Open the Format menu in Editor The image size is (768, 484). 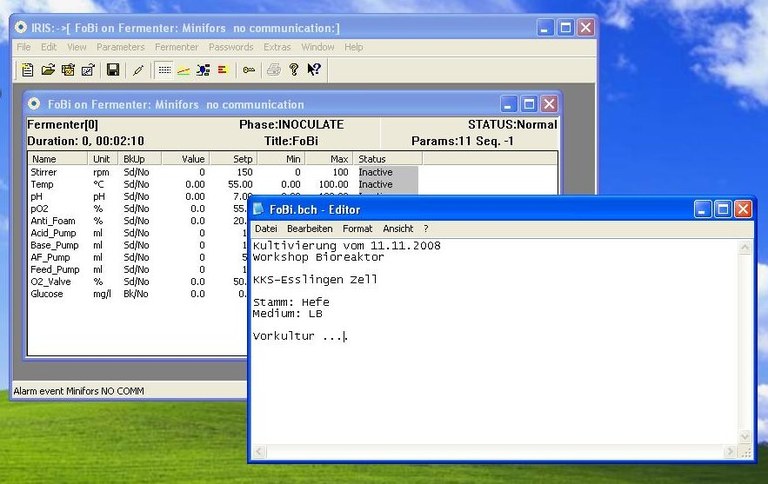click(x=358, y=229)
